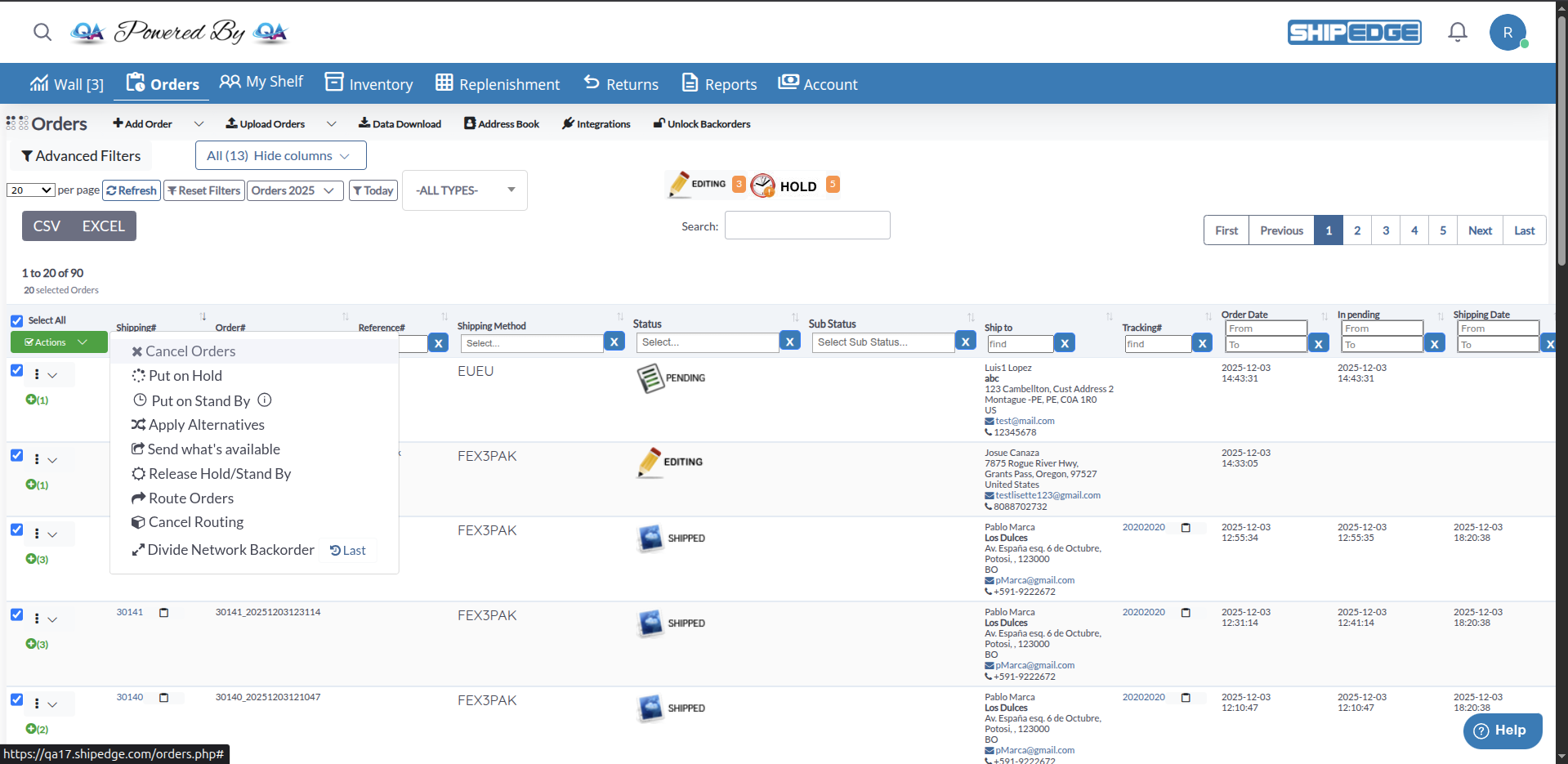1568x764 pixels.
Task: Uncheck the checkbox for the EUEU order row
Action: [x=16, y=370]
